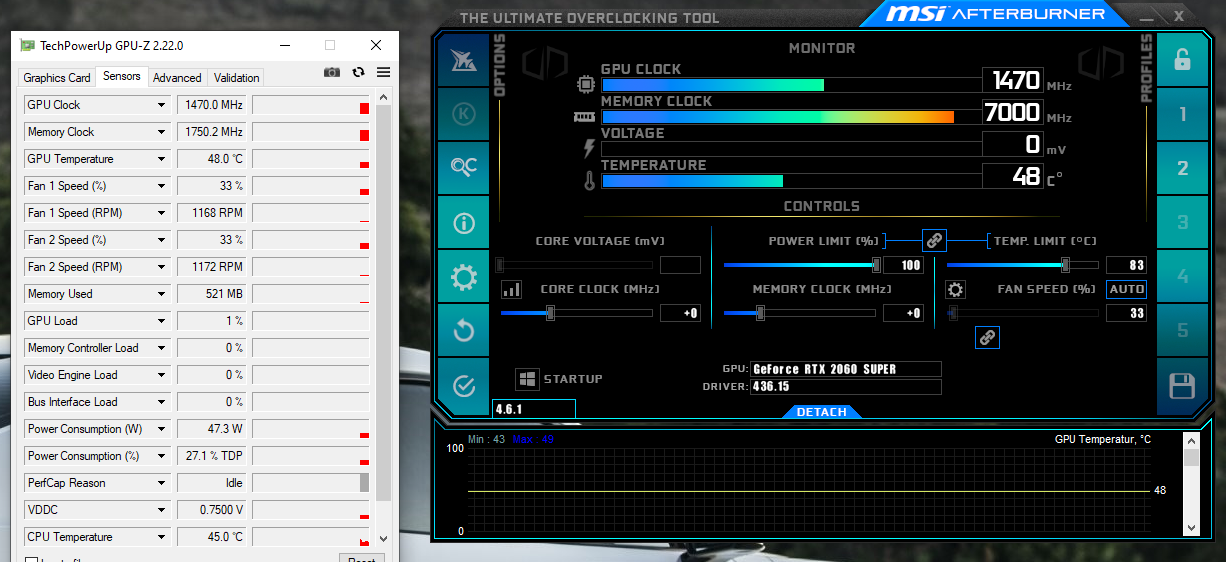Open the Fan 1 Speed (%) dropdown
The width and height of the screenshot is (1226, 562).
tap(161, 186)
